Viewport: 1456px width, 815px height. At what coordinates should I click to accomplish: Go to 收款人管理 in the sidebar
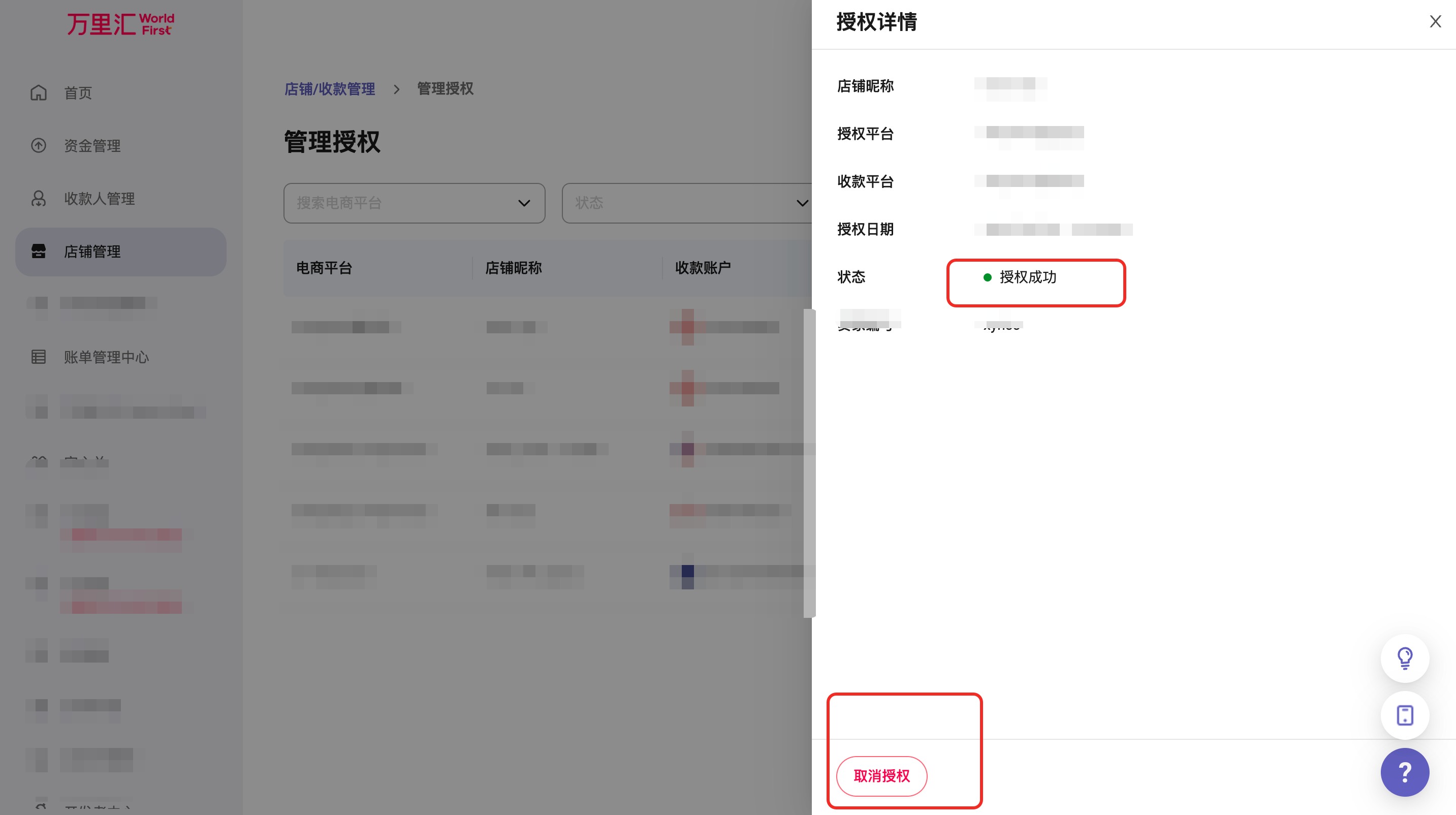[100, 198]
